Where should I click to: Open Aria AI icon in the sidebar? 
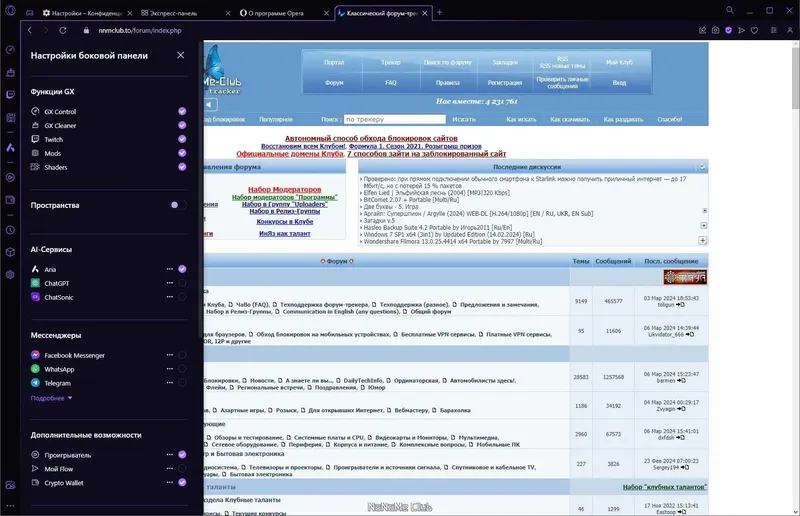tap(10, 148)
